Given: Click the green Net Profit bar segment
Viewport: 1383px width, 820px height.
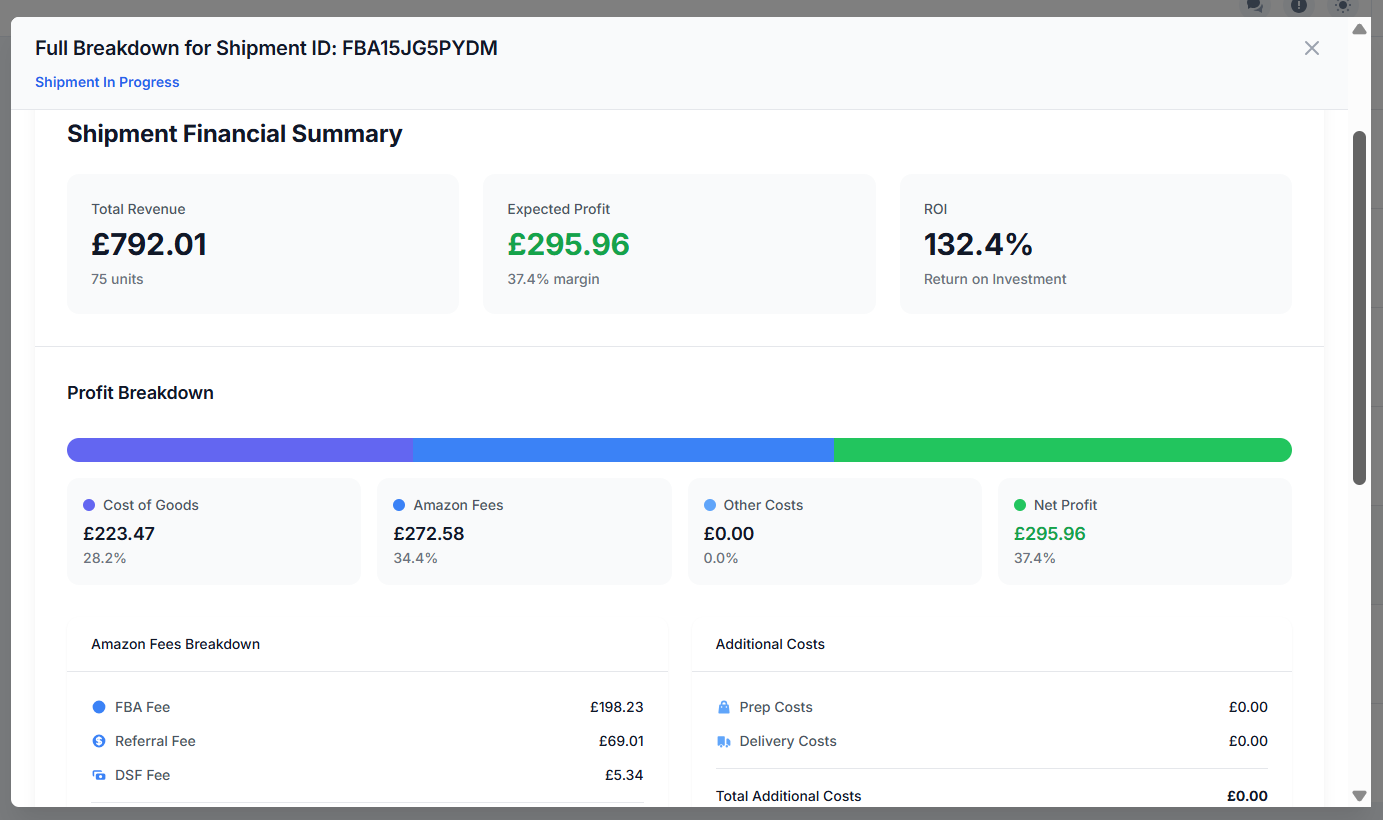Looking at the screenshot, I should [x=1062, y=450].
